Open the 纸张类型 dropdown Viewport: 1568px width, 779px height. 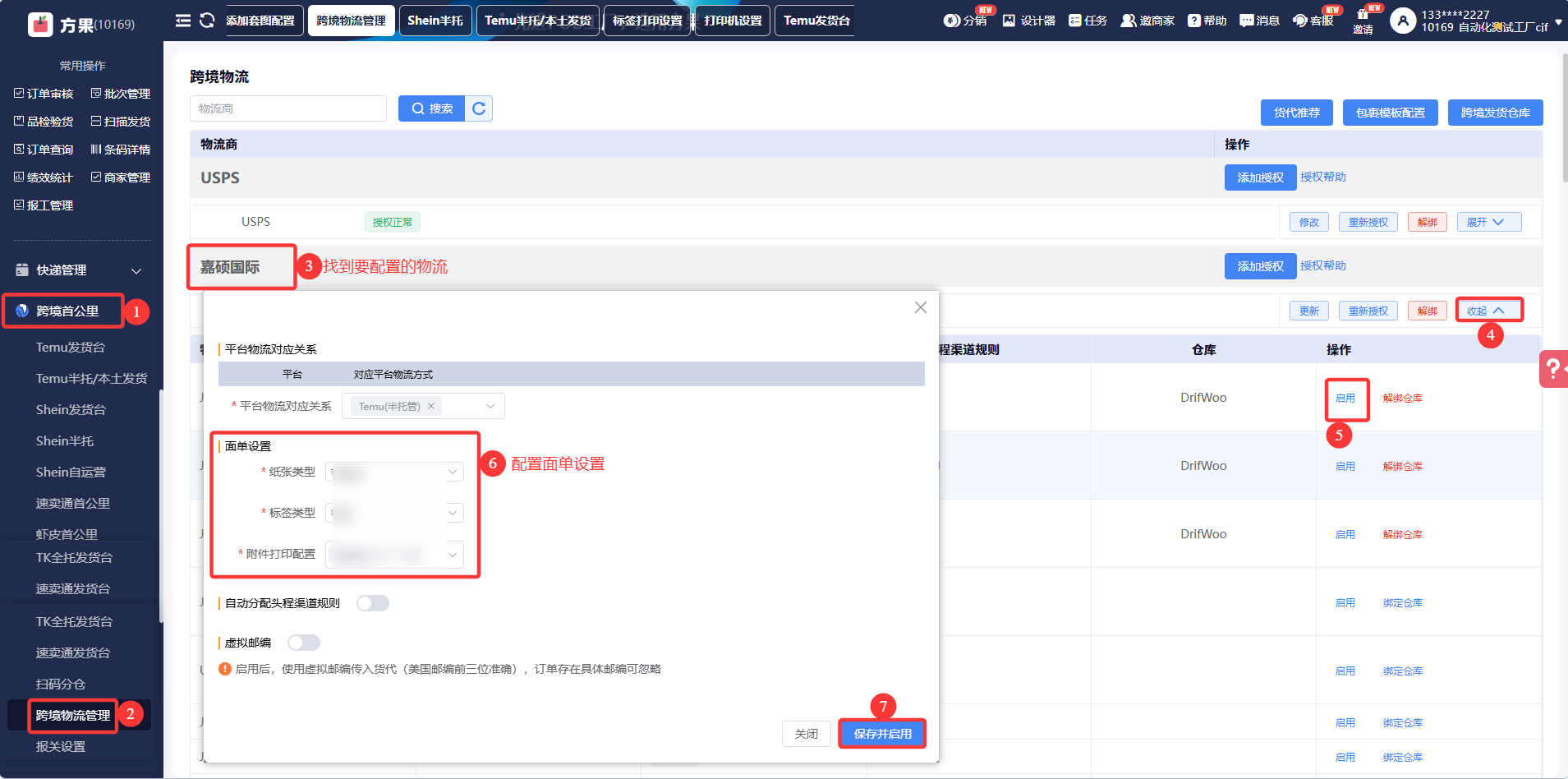click(x=394, y=472)
